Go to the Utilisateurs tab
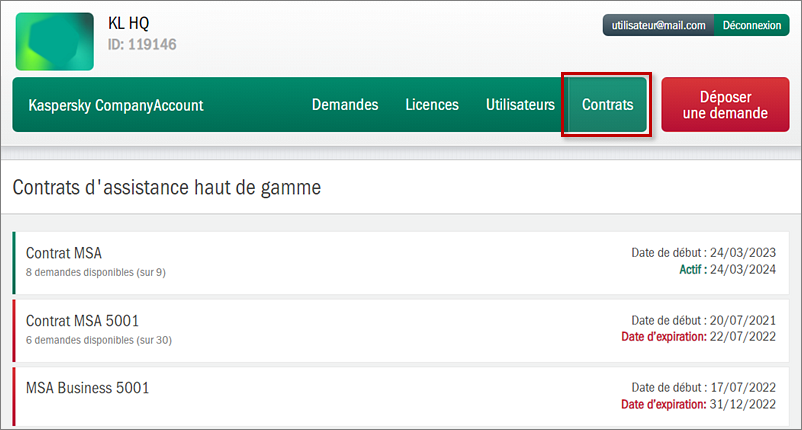The height and width of the screenshot is (430, 802). (520, 105)
